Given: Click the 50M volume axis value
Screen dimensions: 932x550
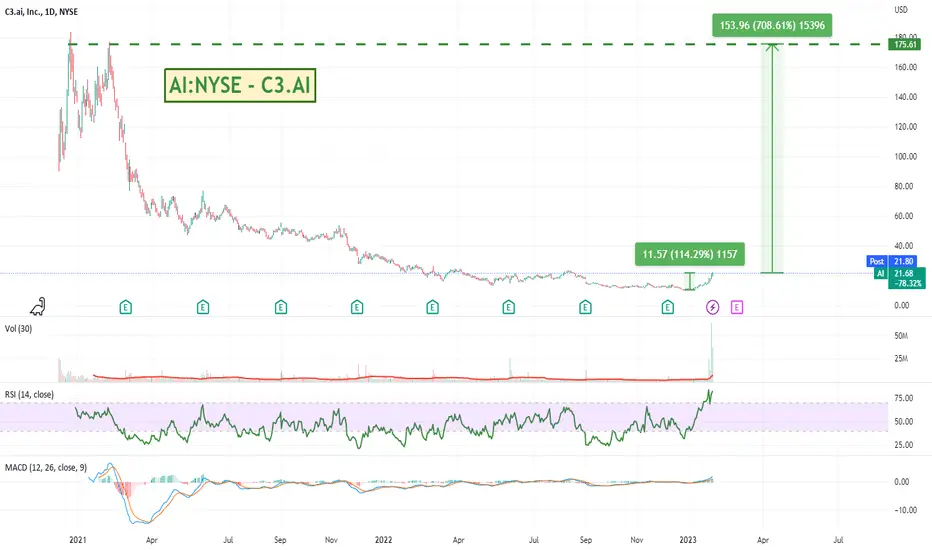Looking at the screenshot, I should pos(901,336).
